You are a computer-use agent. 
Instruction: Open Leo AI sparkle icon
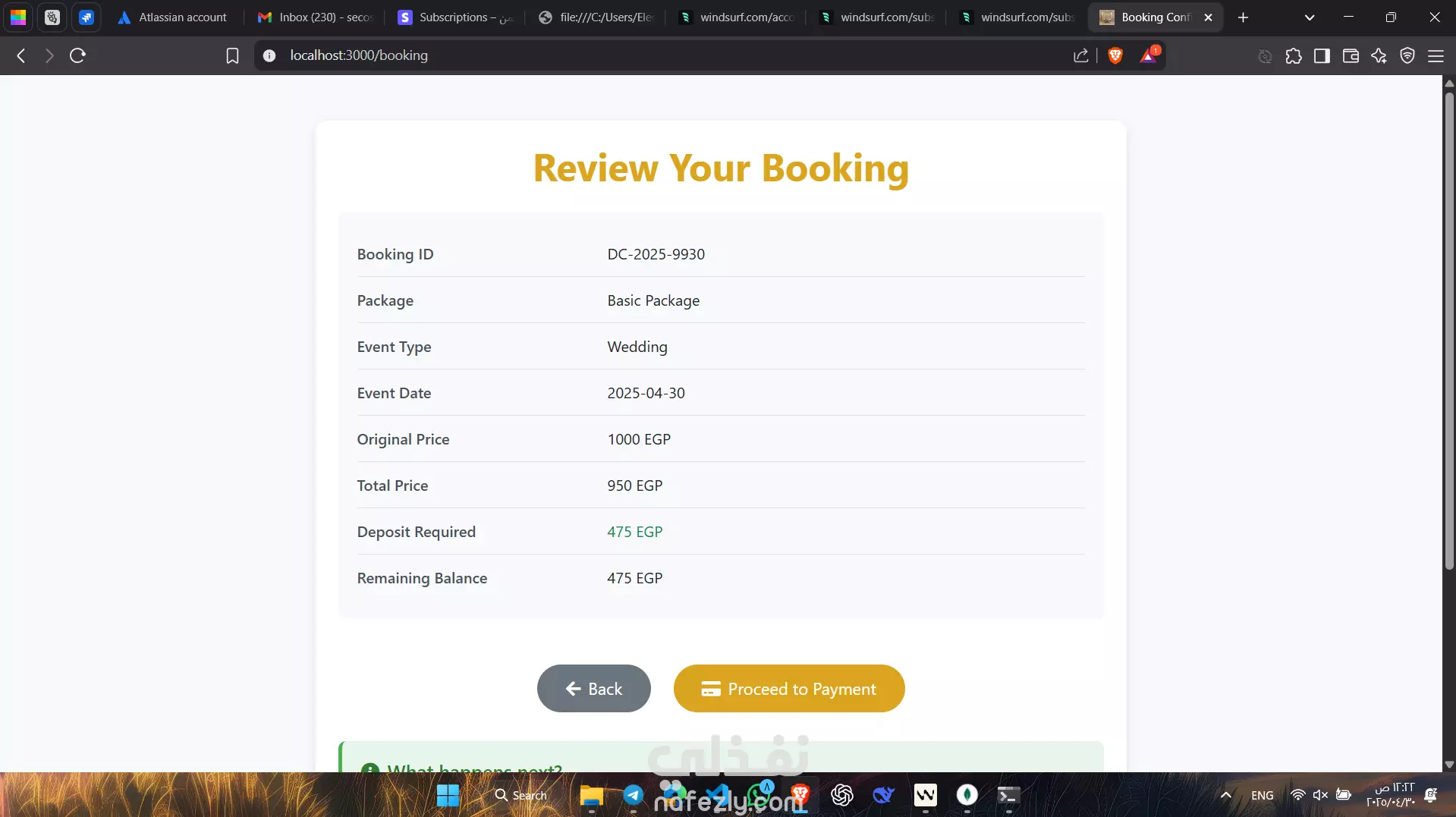pyautogui.click(x=1379, y=55)
